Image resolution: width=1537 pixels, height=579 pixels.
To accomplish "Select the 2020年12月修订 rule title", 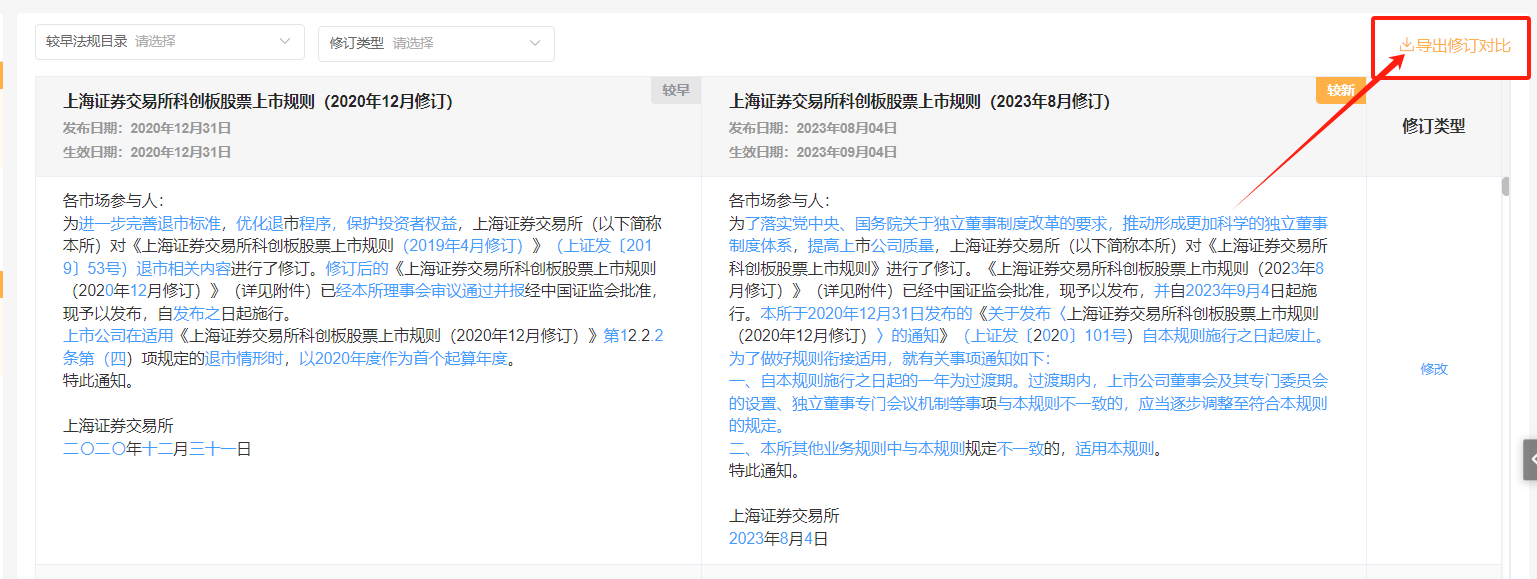I will [258, 101].
